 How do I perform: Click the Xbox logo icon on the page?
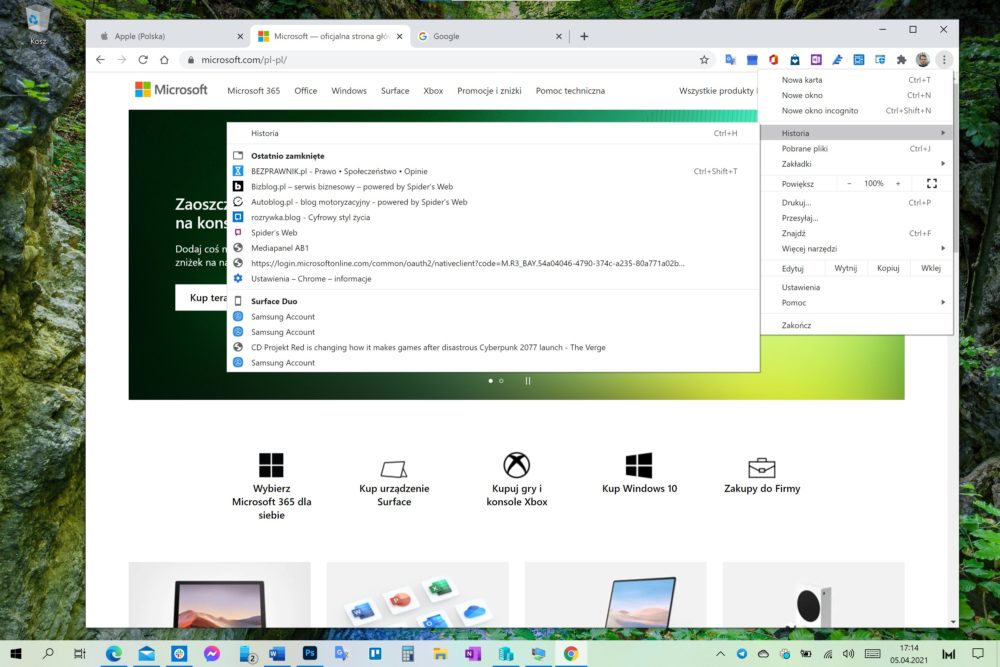(517, 465)
